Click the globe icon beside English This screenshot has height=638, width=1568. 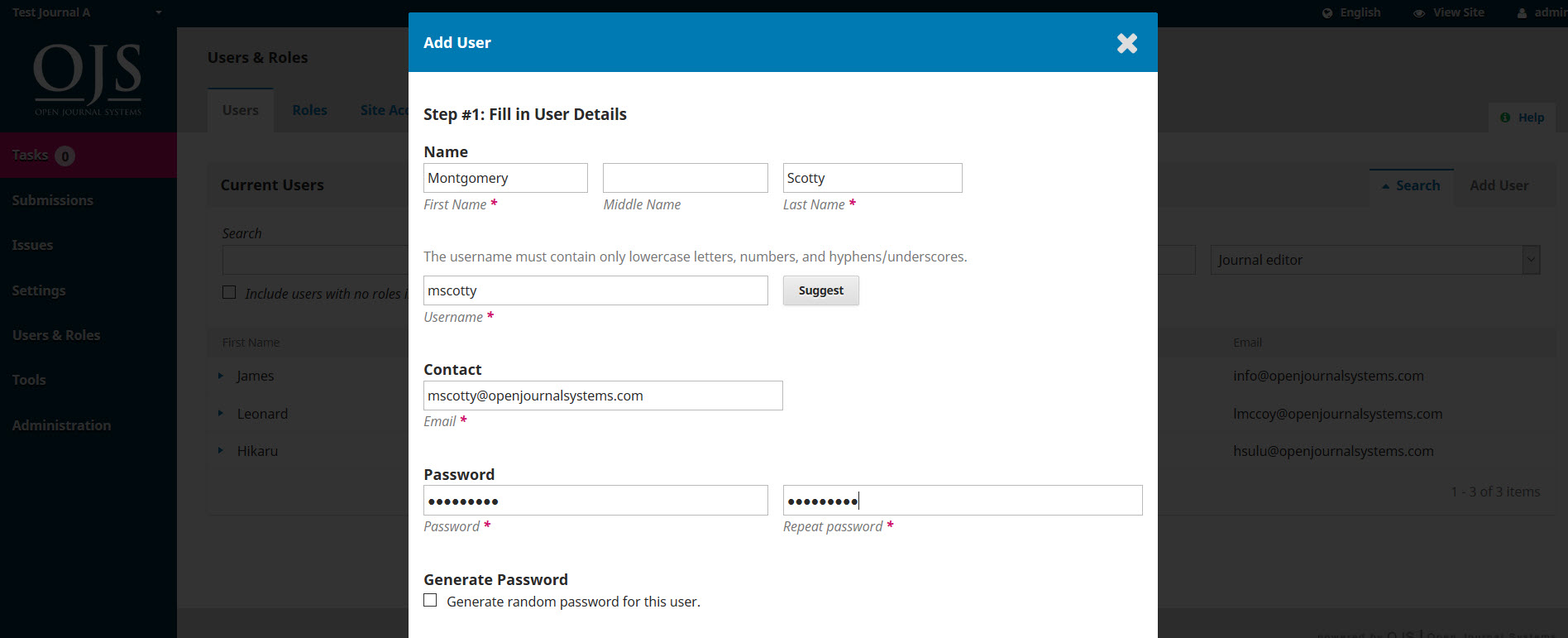(1327, 13)
